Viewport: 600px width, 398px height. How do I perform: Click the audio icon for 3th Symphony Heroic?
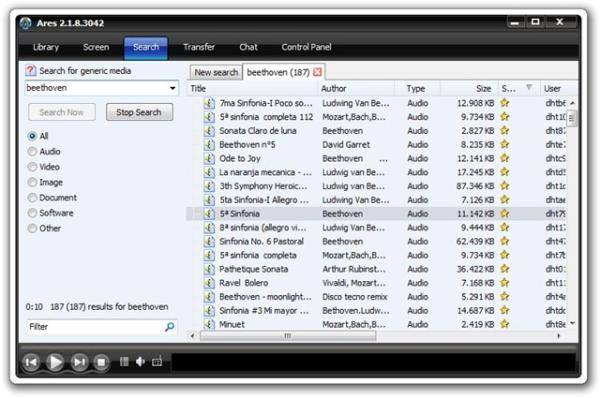click(x=209, y=186)
